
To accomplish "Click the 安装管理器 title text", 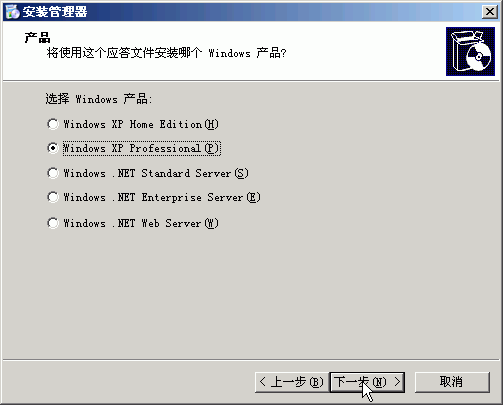I will point(55,12).
